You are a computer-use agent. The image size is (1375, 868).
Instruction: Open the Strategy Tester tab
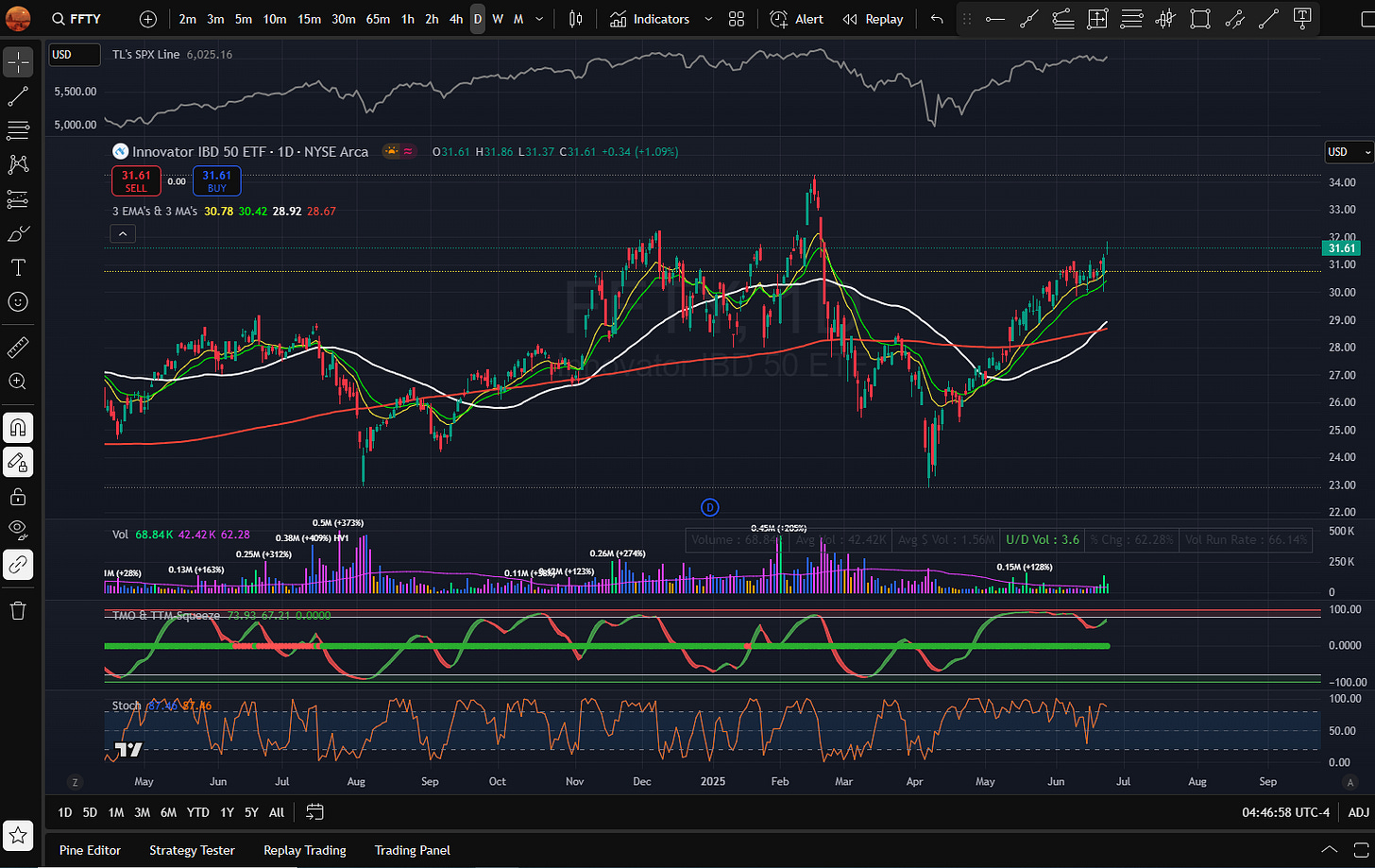[192, 850]
